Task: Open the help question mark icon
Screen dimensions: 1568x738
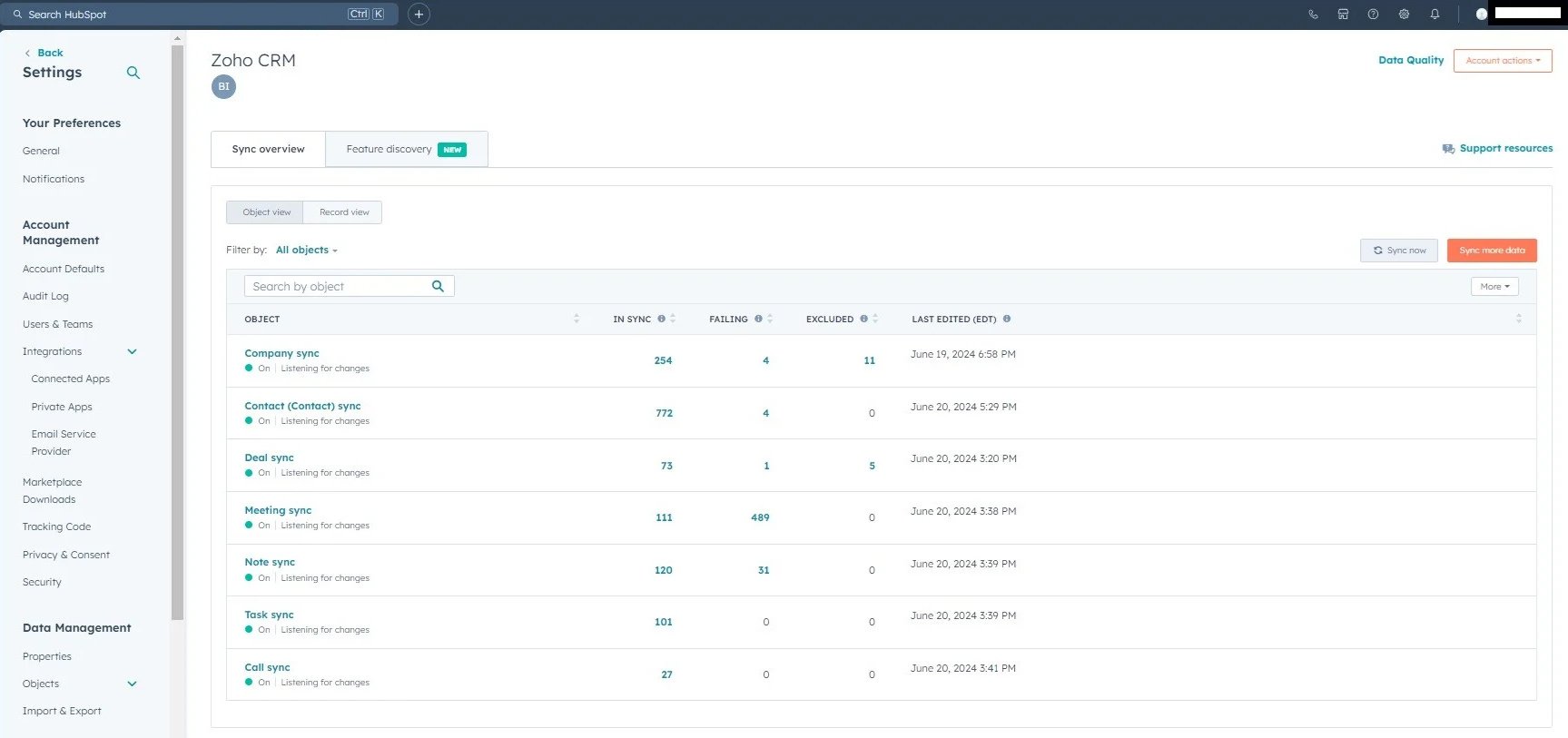Action: tap(1373, 15)
